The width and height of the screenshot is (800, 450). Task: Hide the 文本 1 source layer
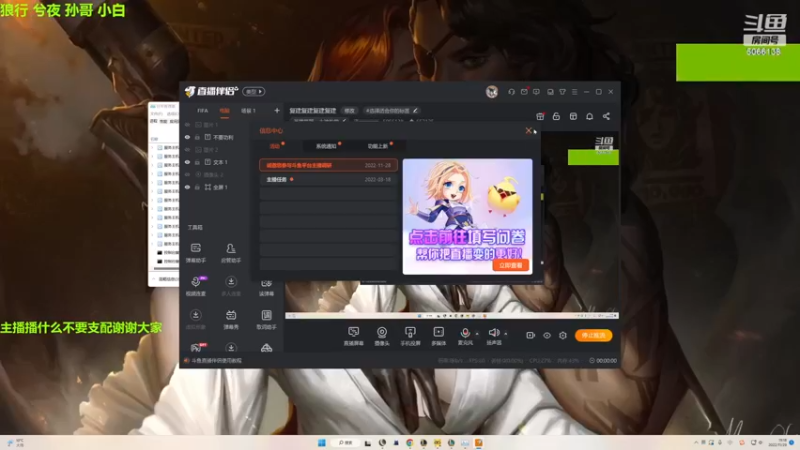(187, 162)
